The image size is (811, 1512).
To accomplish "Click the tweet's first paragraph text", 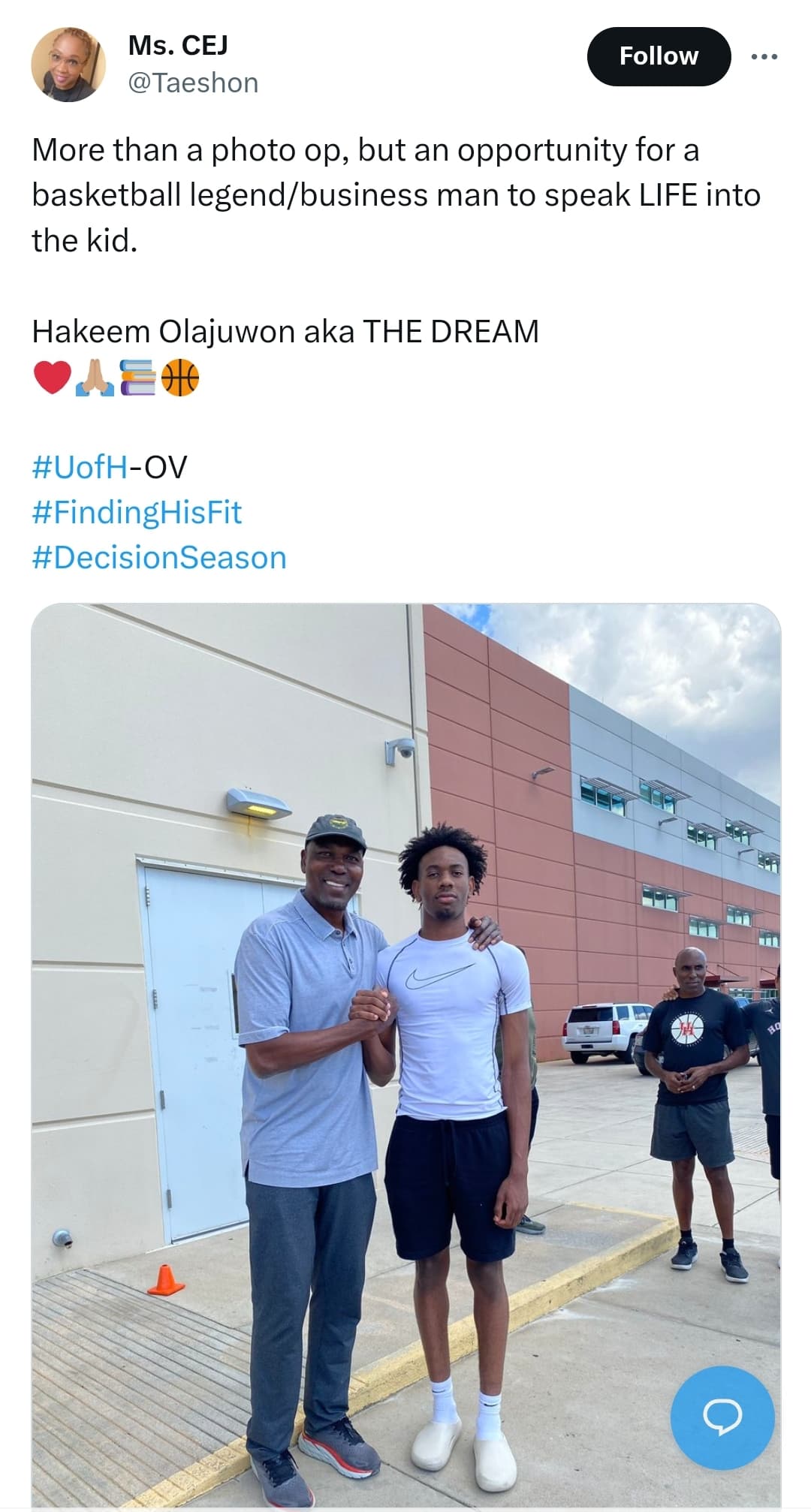I will pos(396,195).
